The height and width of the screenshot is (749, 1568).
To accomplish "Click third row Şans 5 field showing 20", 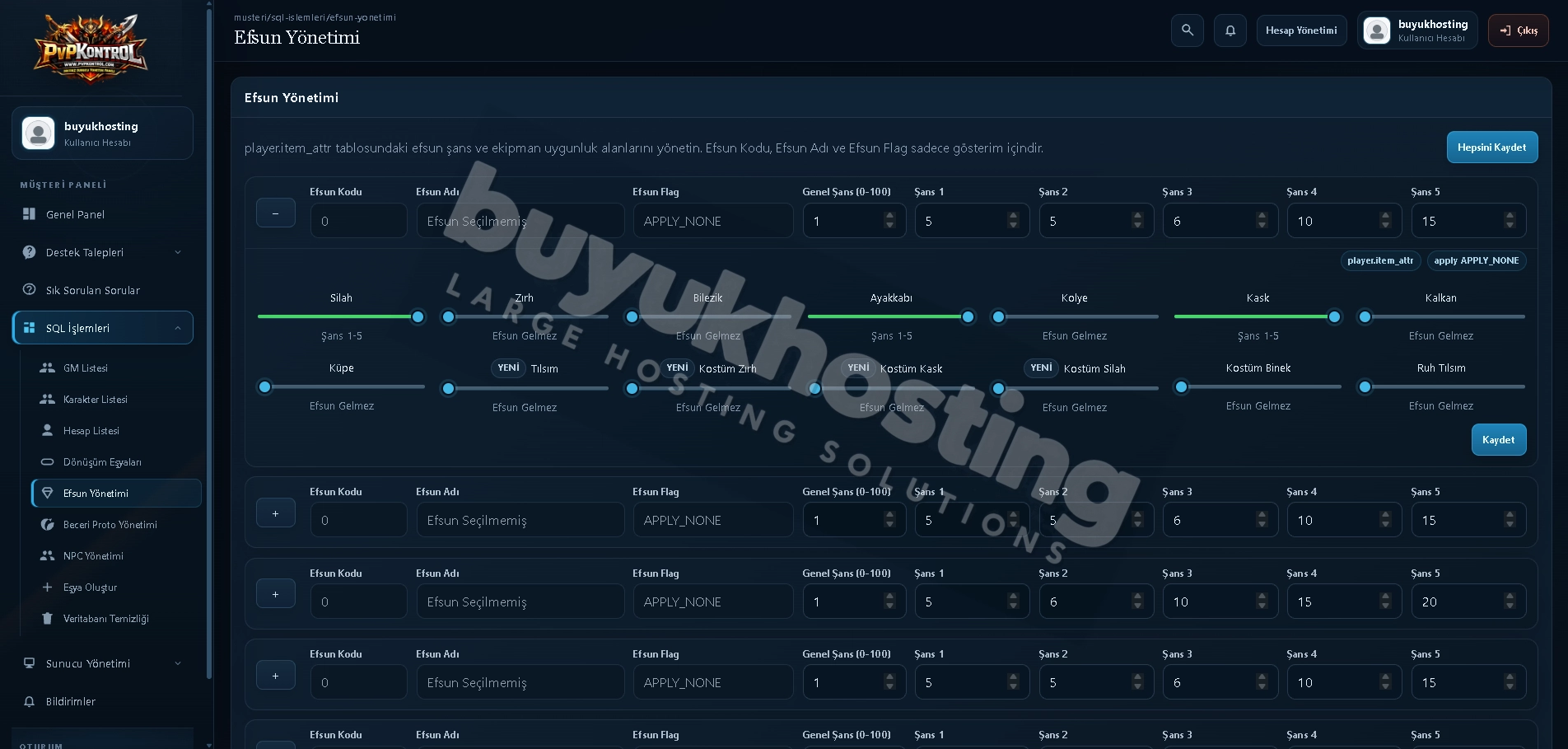I will tap(1468, 602).
